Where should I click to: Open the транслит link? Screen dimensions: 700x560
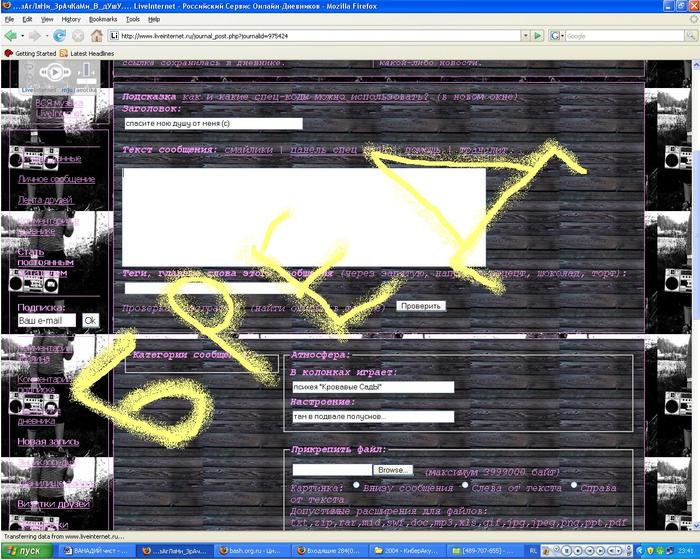click(x=483, y=150)
